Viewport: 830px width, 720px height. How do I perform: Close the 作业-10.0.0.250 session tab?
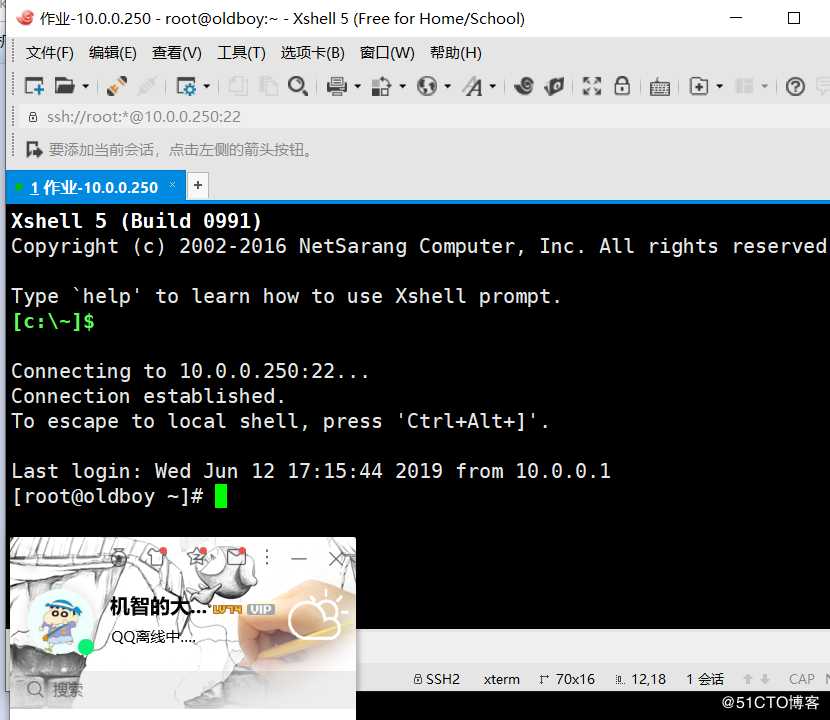173,185
